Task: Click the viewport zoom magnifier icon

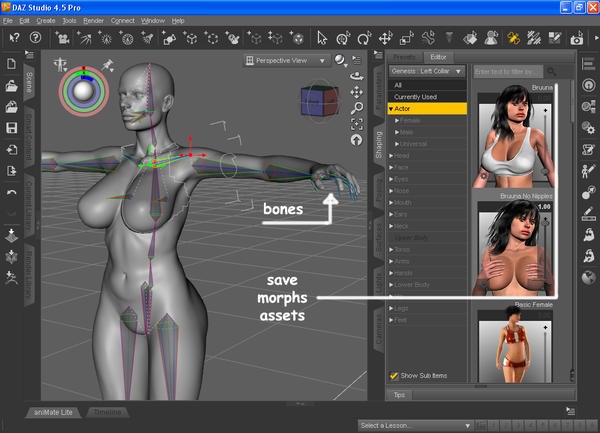Action: [357, 108]
